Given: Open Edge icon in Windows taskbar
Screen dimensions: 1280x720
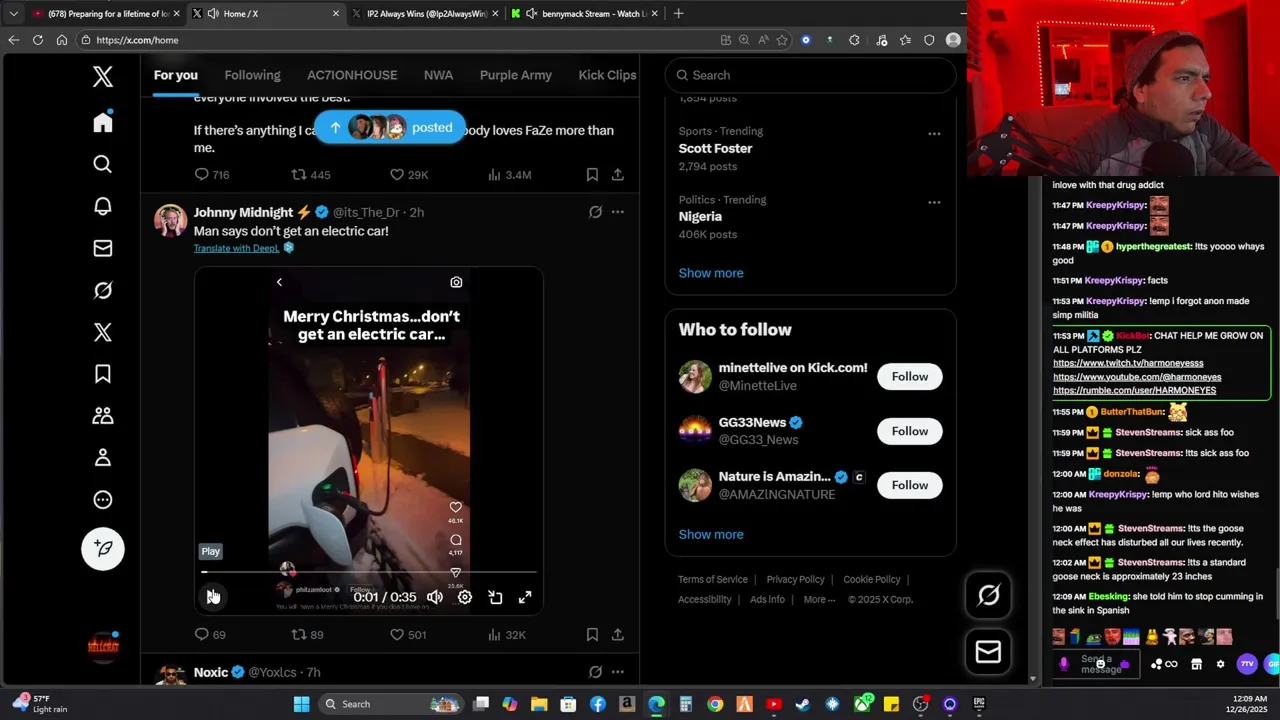Looking at the screenshot, I should (657, 704).
